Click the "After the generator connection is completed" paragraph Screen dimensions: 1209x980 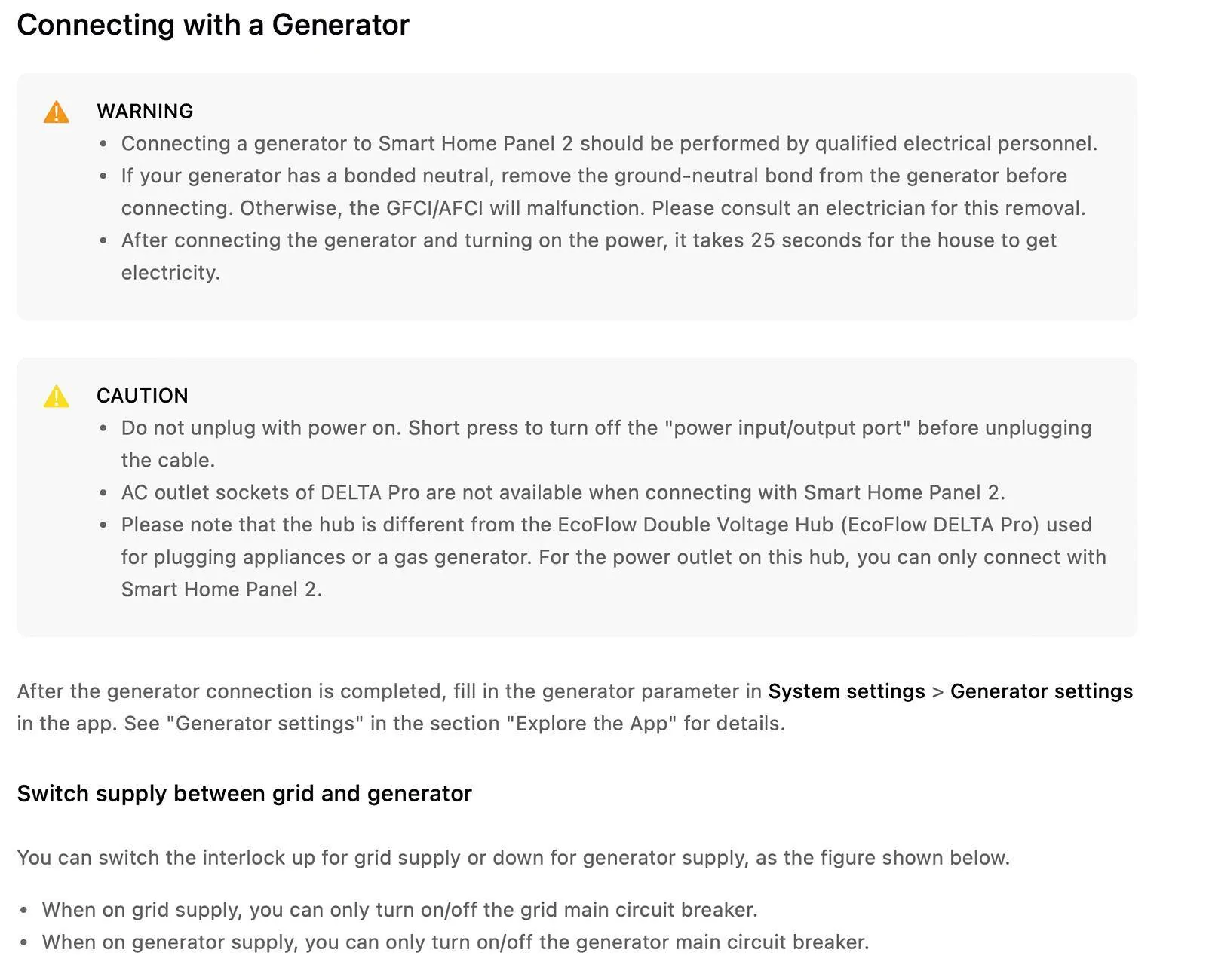[575, 707]
